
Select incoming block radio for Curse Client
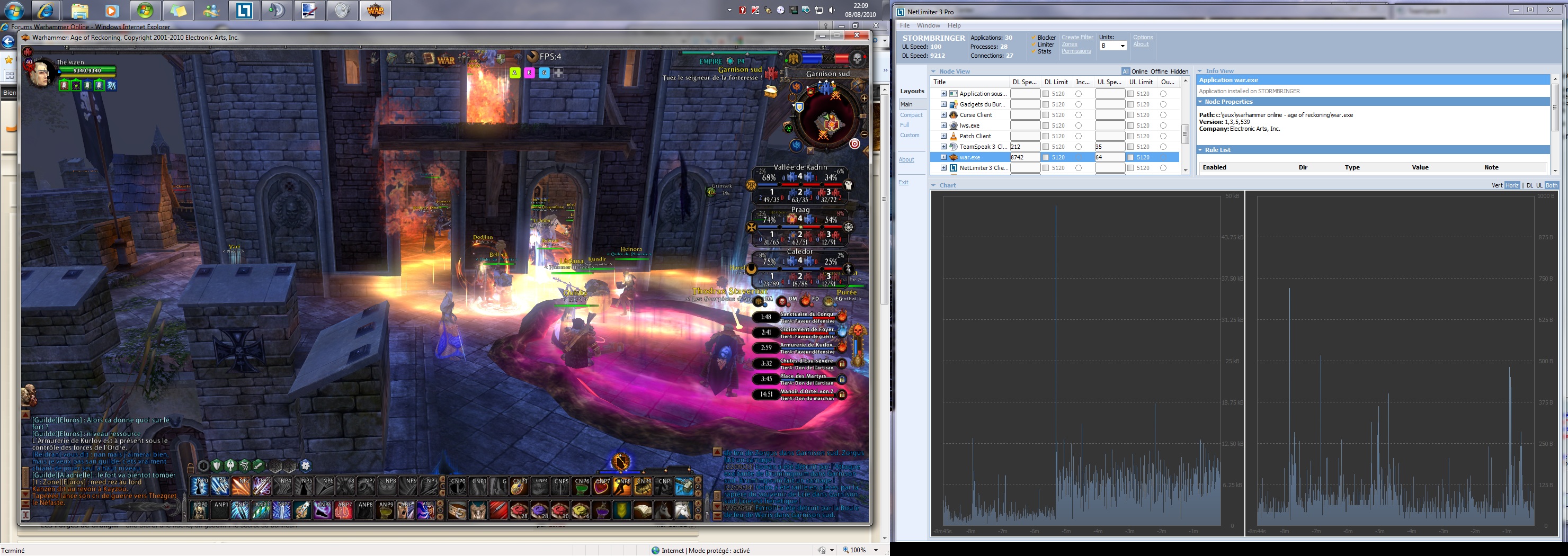tap(1079, 115)
